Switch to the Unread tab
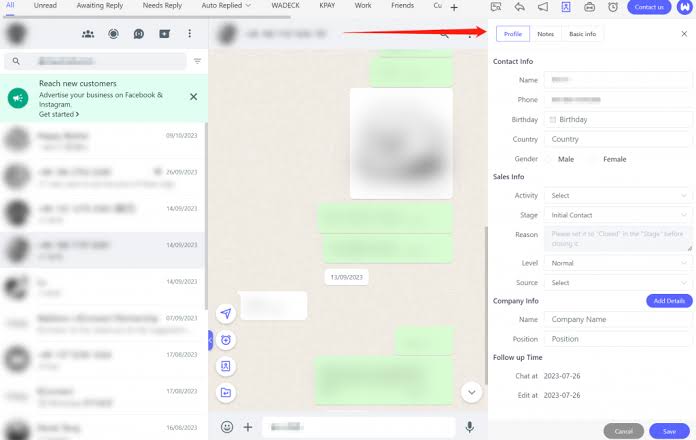Viewport: 696px width, 440px height. click(x=45, y=6)
